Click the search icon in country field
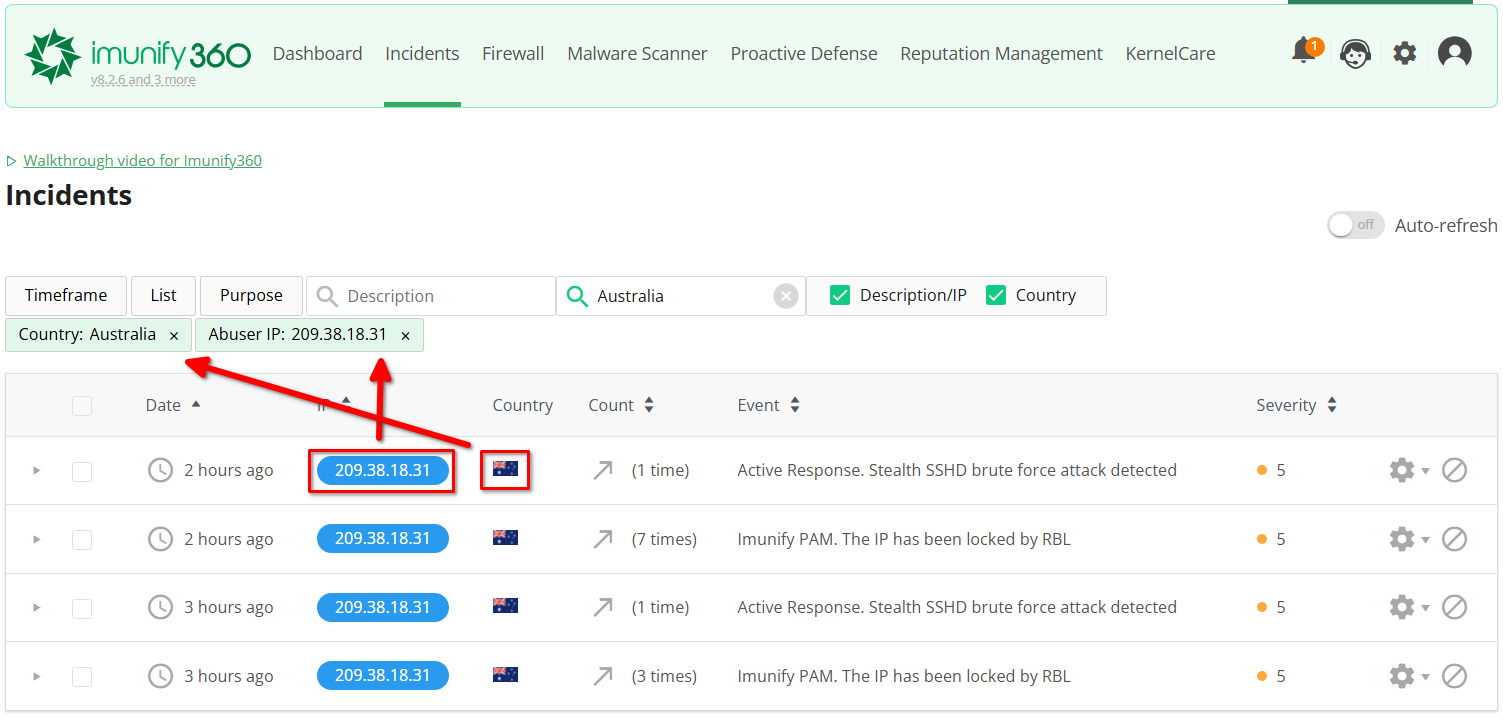 coord(577,296)
